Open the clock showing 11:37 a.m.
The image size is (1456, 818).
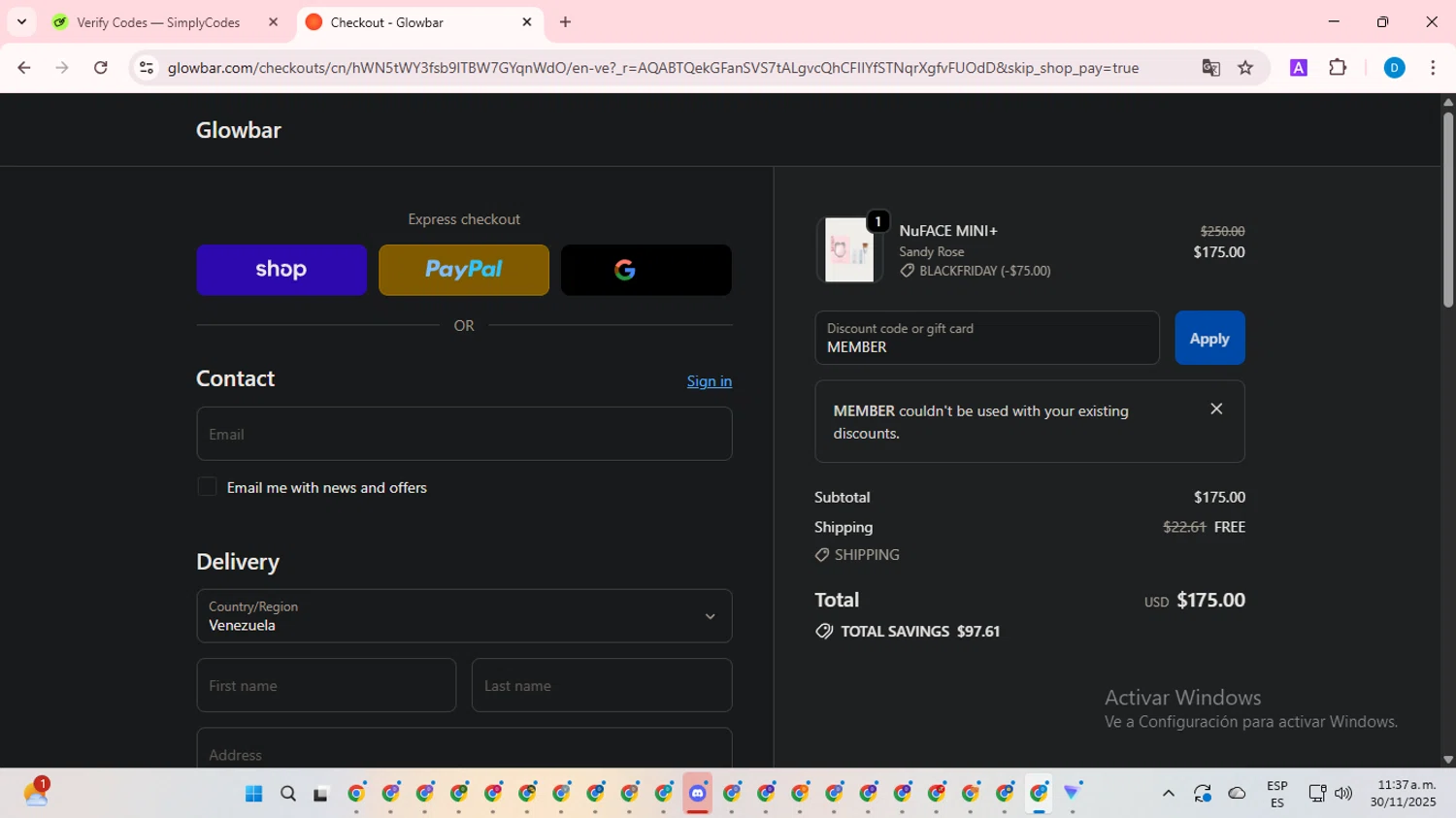pyautogui.click(x=1403, y=794)
